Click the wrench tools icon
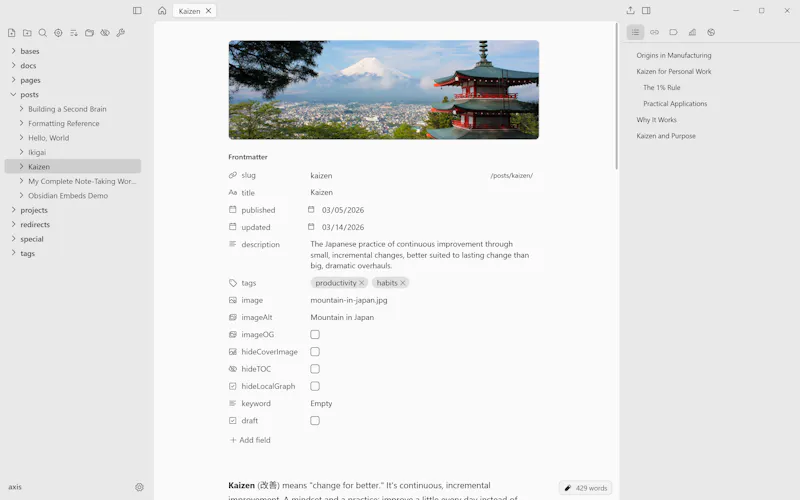800x500 pixels. click(120, 33)
